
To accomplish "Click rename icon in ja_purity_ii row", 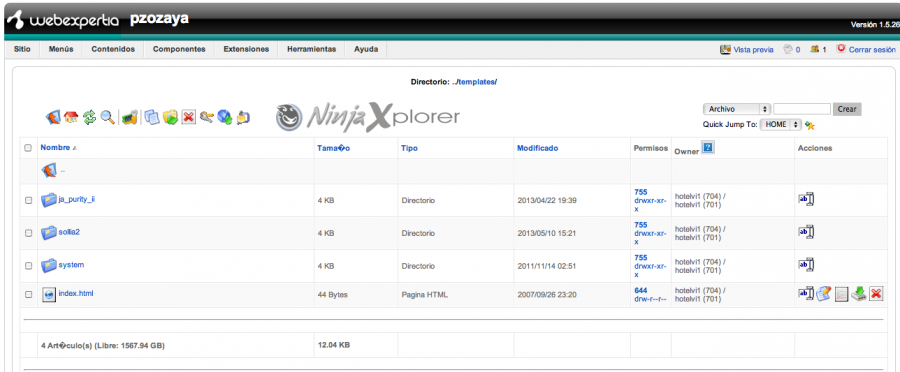I will point(806,200).
